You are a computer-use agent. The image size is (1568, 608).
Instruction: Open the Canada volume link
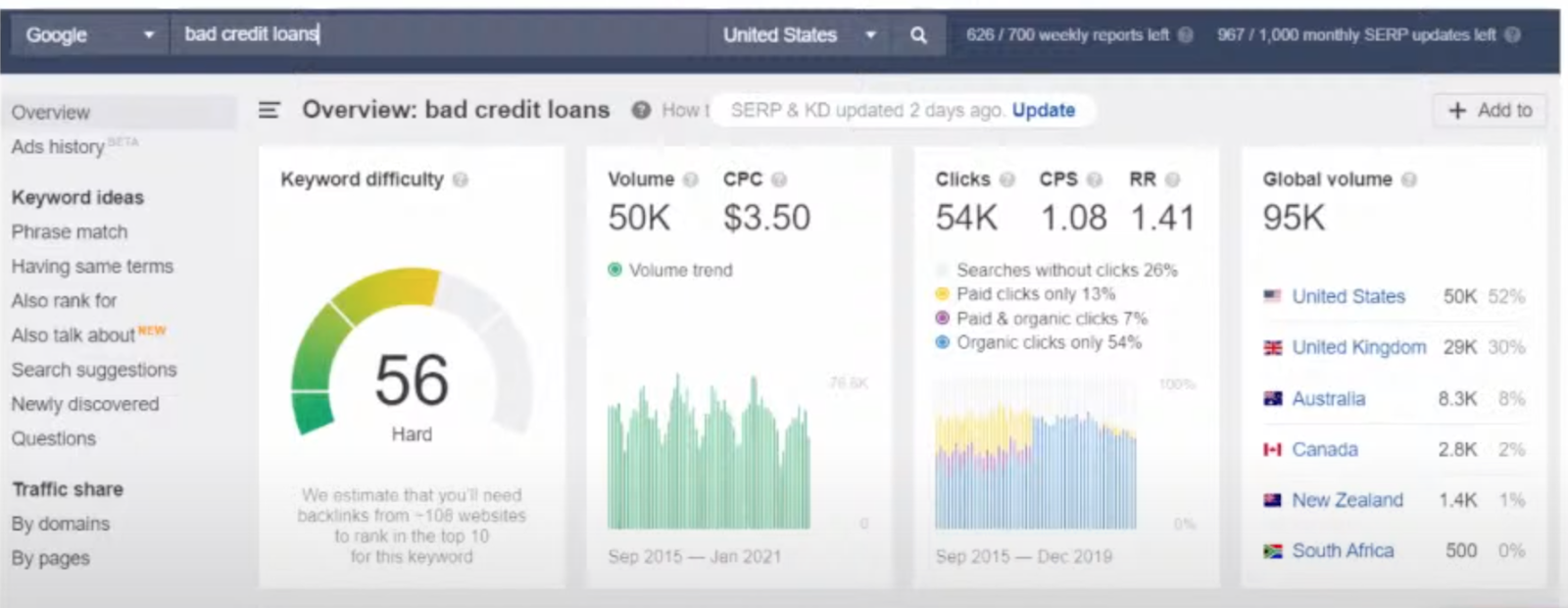[x=1325, y=449]
